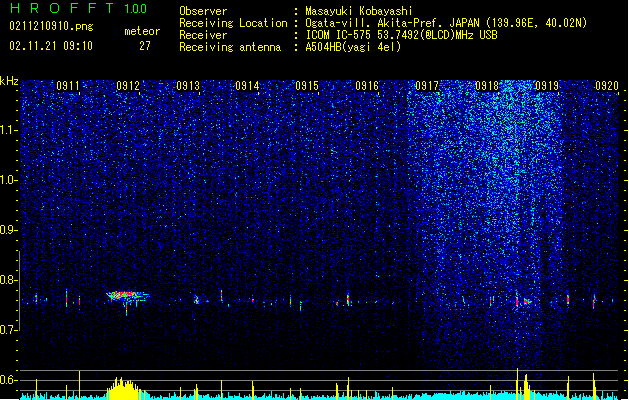Select the observer name Masayuki Kobayashi
The image size is (629, 400).
(359, 11)
